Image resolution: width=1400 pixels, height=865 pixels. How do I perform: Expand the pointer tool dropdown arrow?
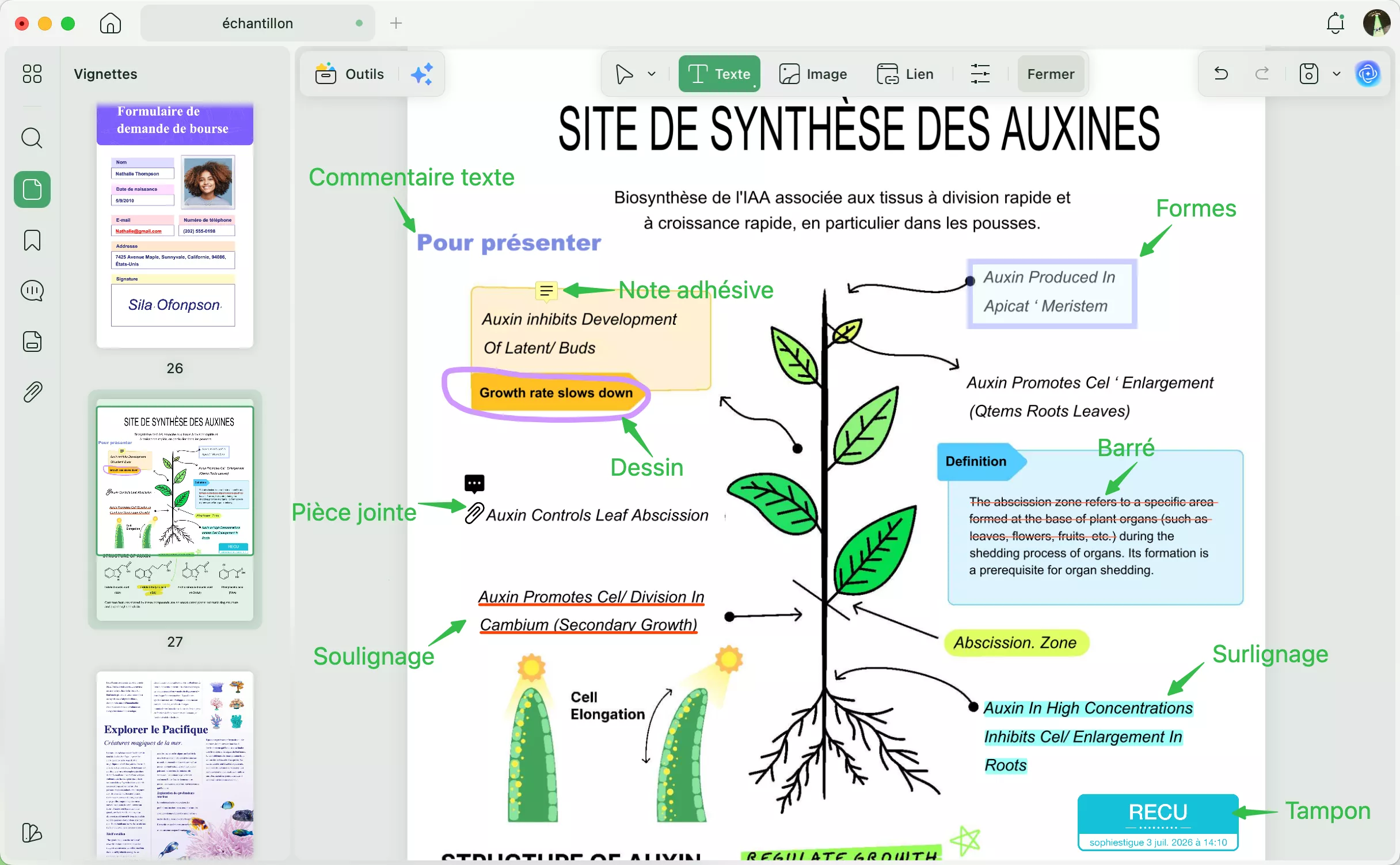[x=652, y=74]
